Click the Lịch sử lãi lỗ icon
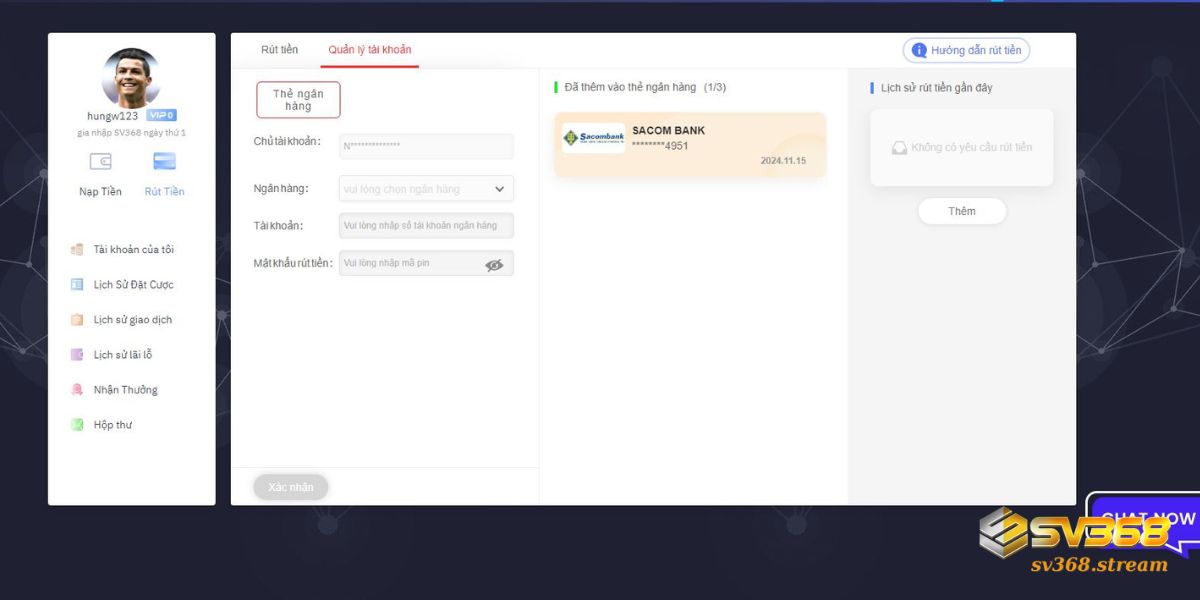 77,355
